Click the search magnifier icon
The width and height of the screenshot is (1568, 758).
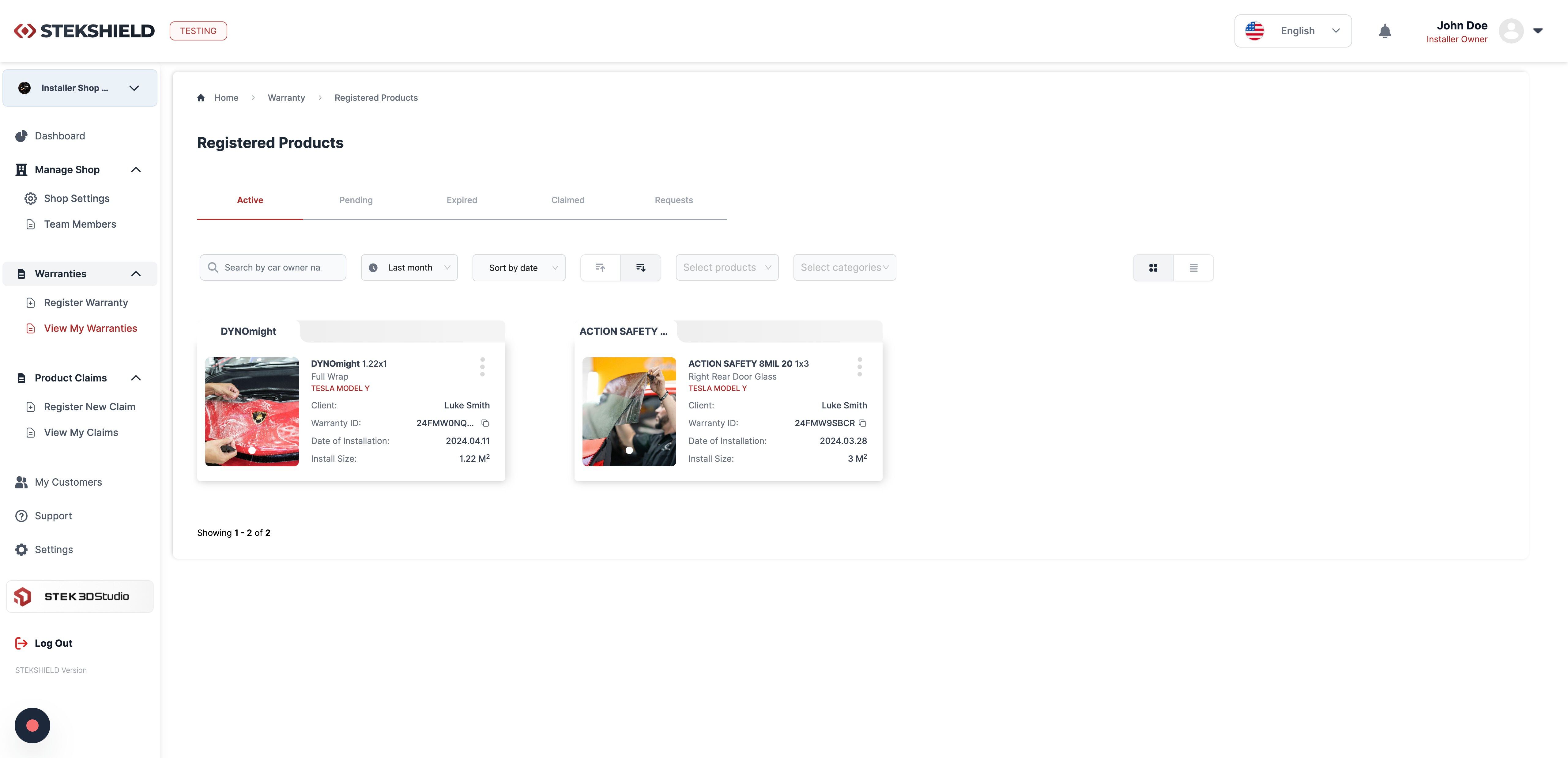click(213, 267)
